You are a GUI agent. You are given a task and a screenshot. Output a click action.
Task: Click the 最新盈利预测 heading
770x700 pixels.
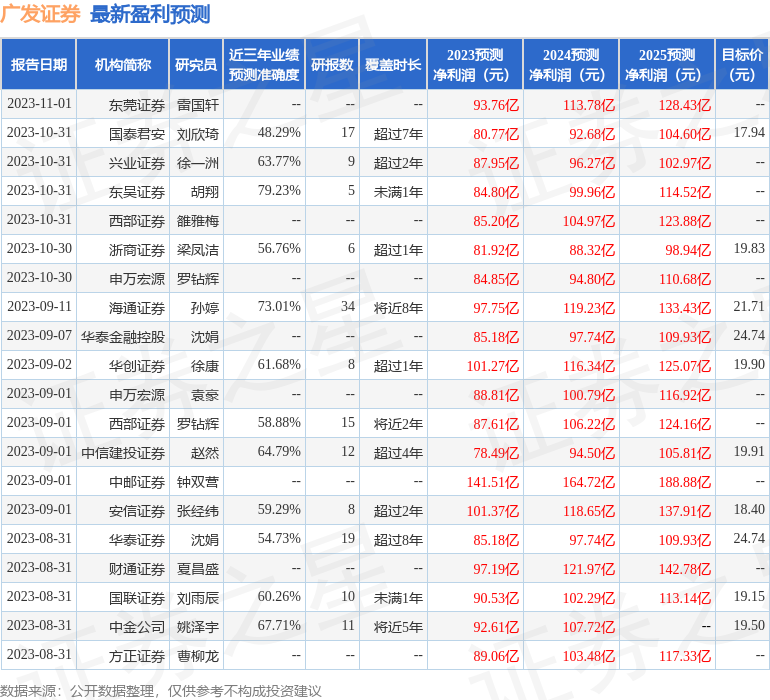[150, 14]
